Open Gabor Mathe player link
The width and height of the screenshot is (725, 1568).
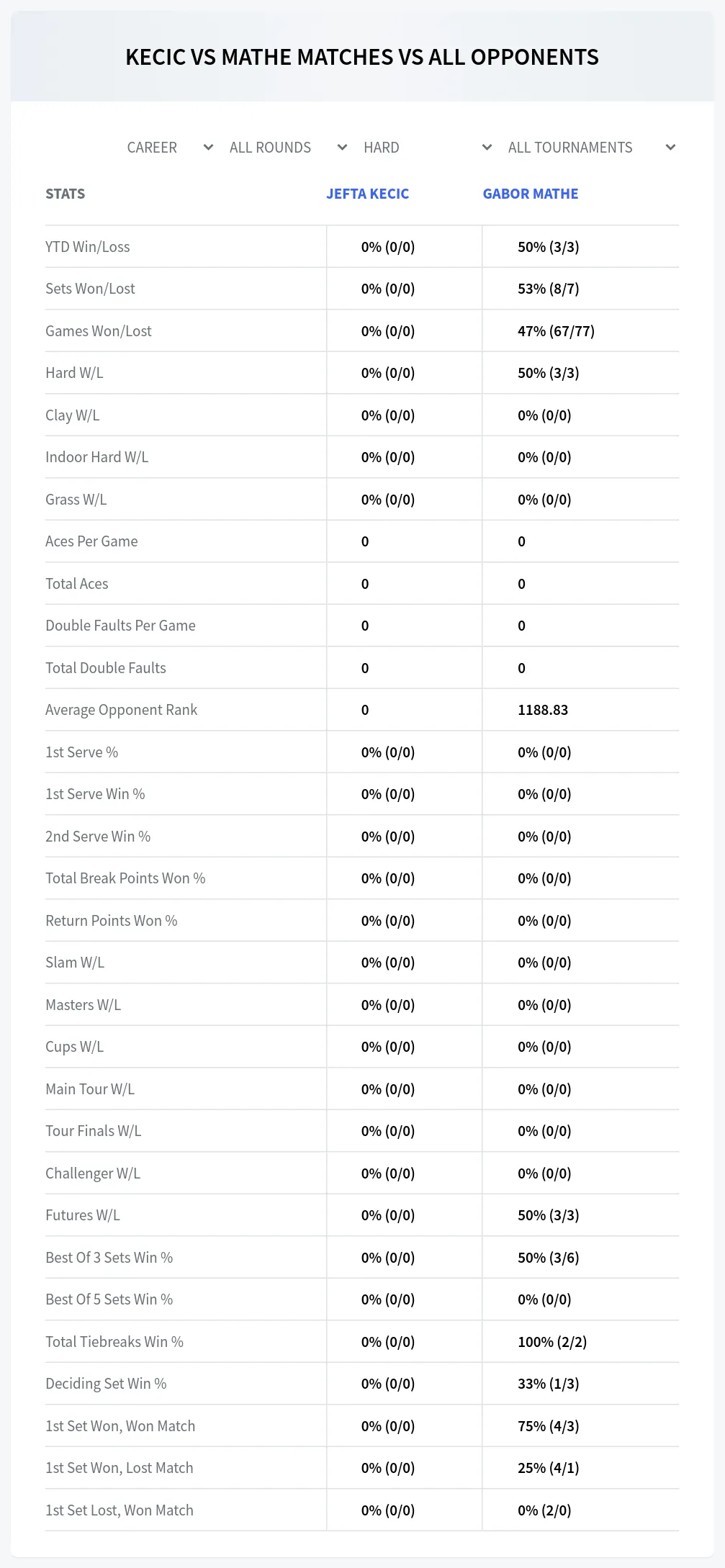531,194
